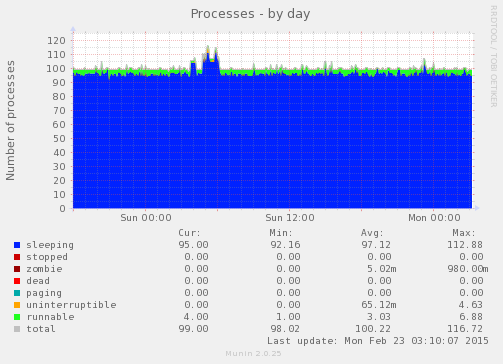Click the 'zombie' legend label
This screenshot has width=503, height=364.
click(44, 269)
